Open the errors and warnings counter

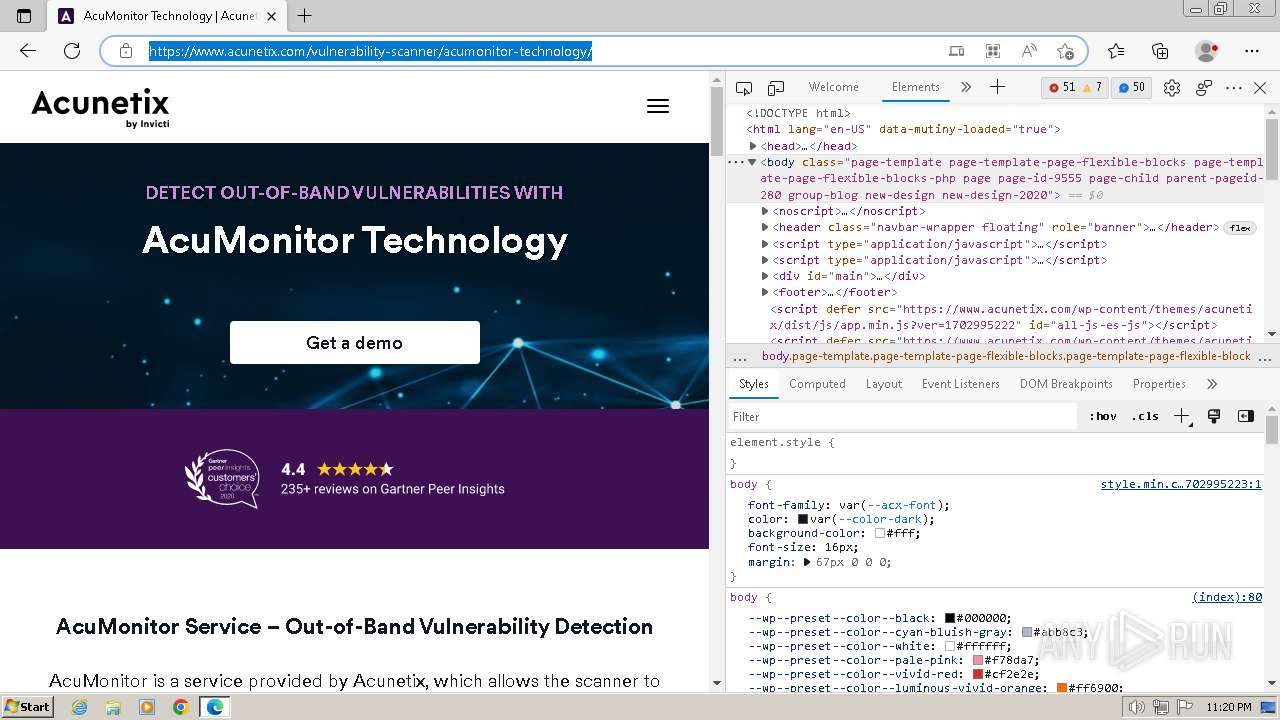(1074, 87)
